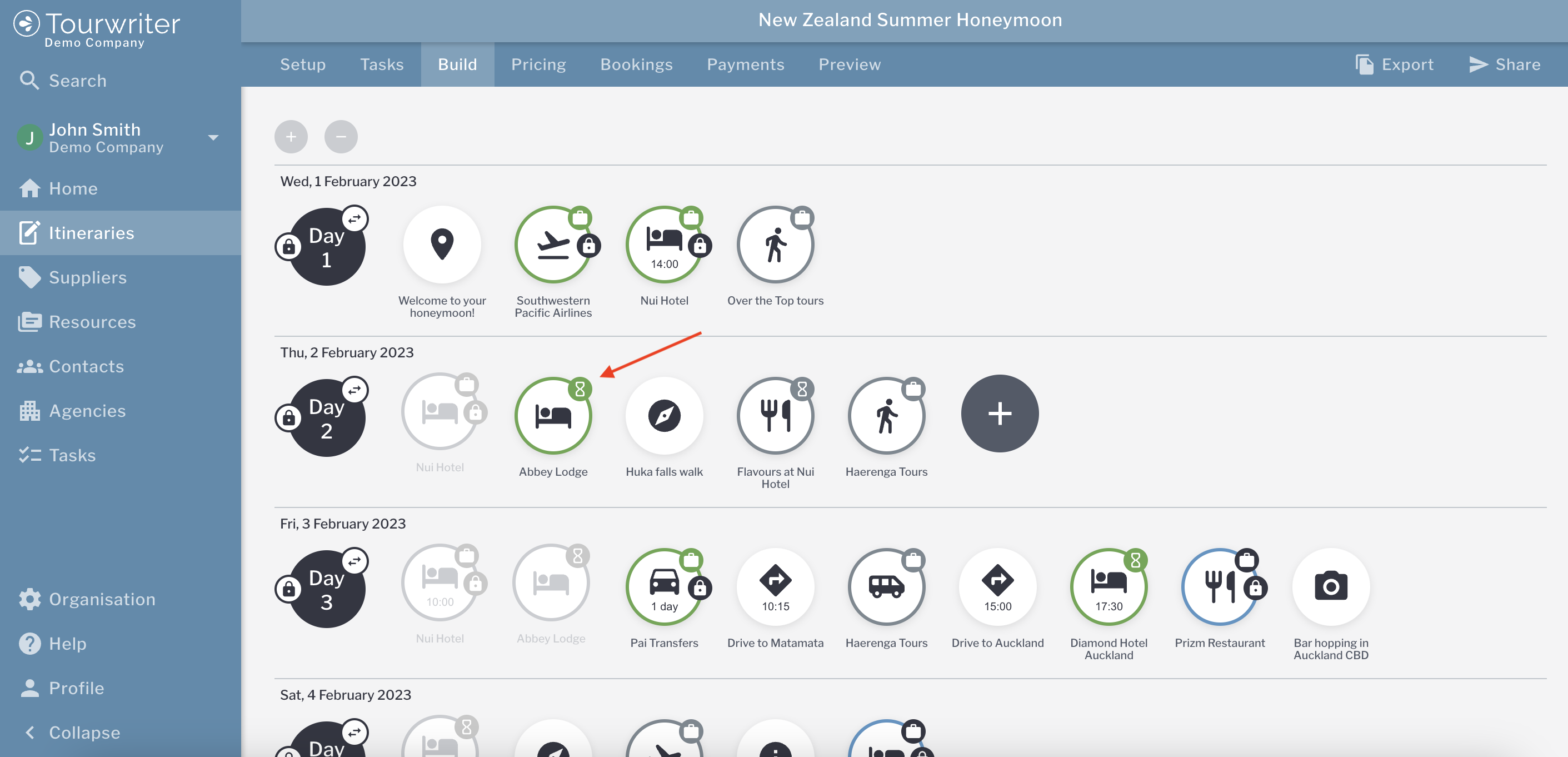Click the Share button
This screenshot has height=757, width=1568.
[x=1504, y=64]
